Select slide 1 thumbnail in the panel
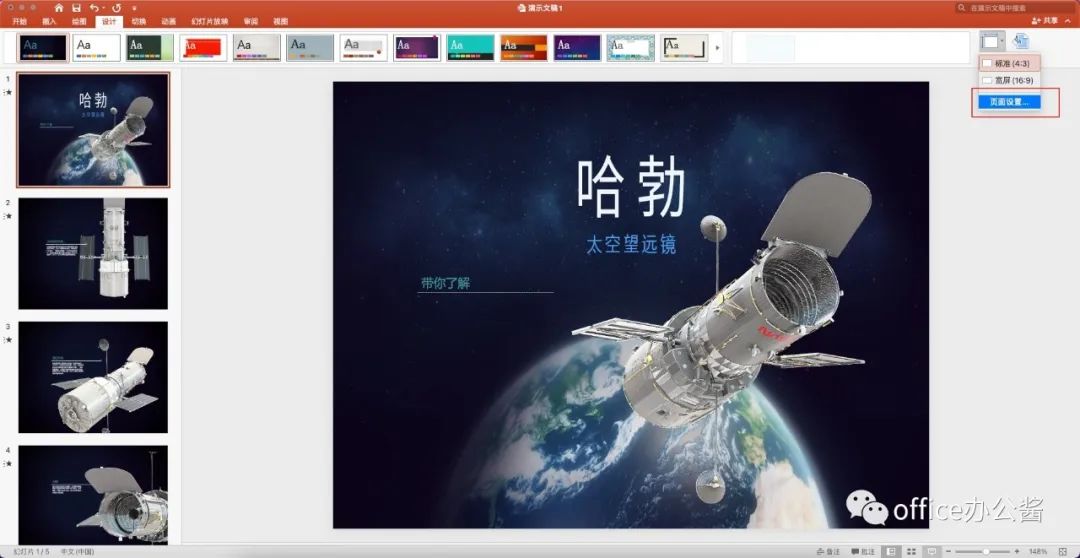Screen dimensions: 1080x558 [93, 130]
